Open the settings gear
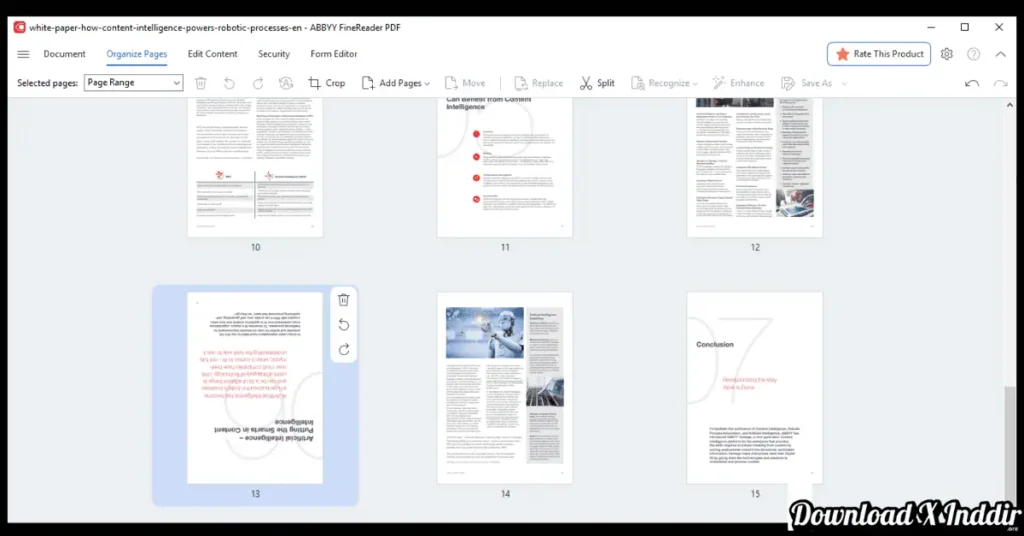 coord(947,54)
